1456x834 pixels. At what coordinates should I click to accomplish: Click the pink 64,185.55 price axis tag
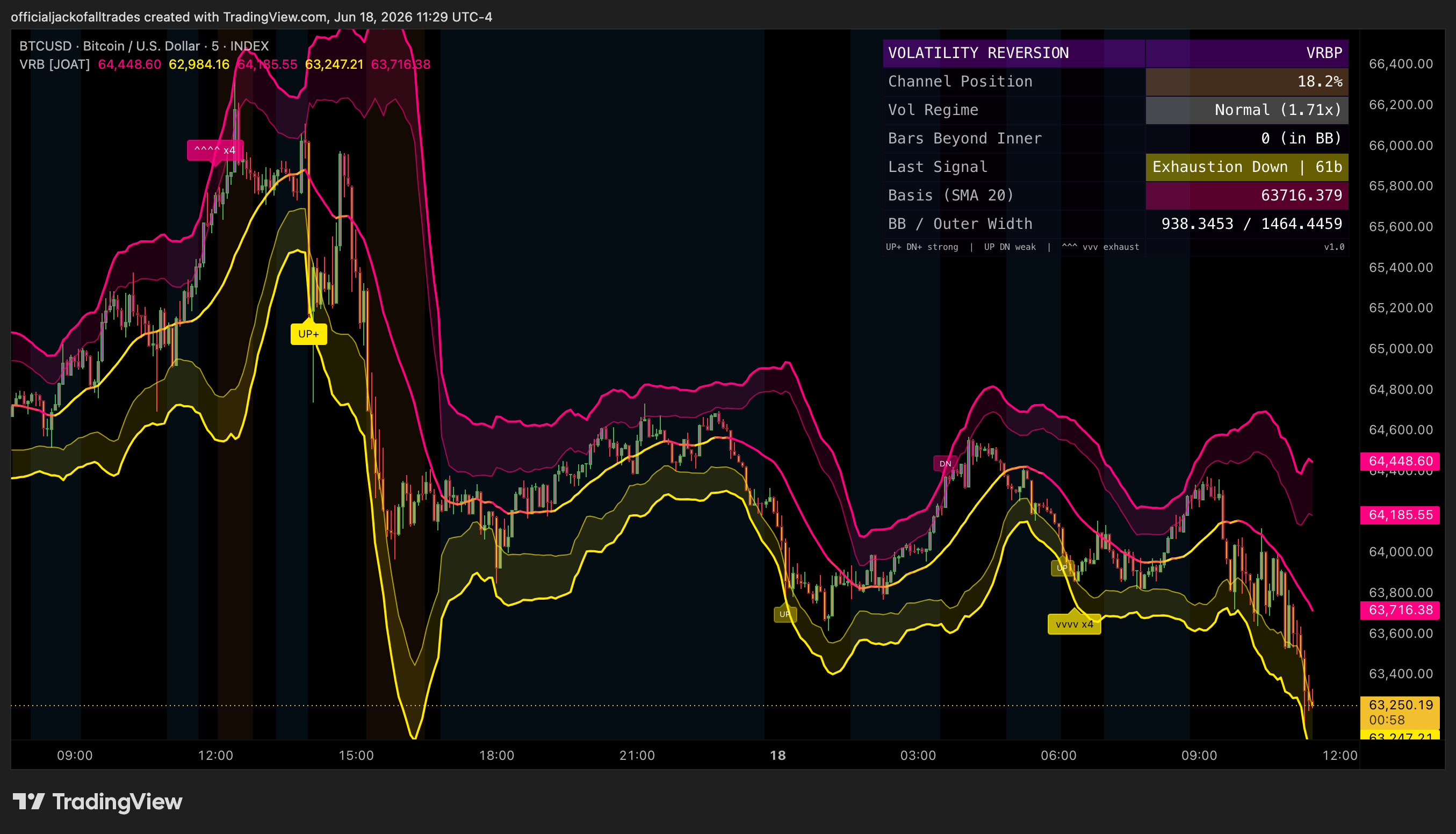pyautogui.click(x=1400, y=515)
